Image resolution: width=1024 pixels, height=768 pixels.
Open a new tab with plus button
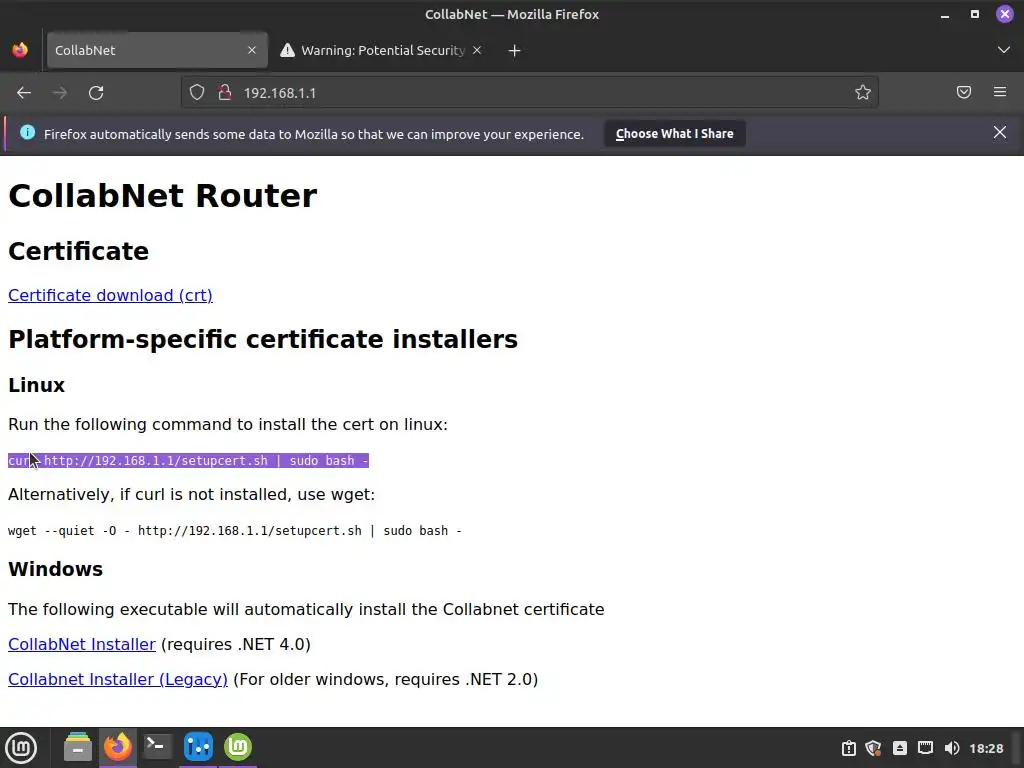tap(515, 50)
